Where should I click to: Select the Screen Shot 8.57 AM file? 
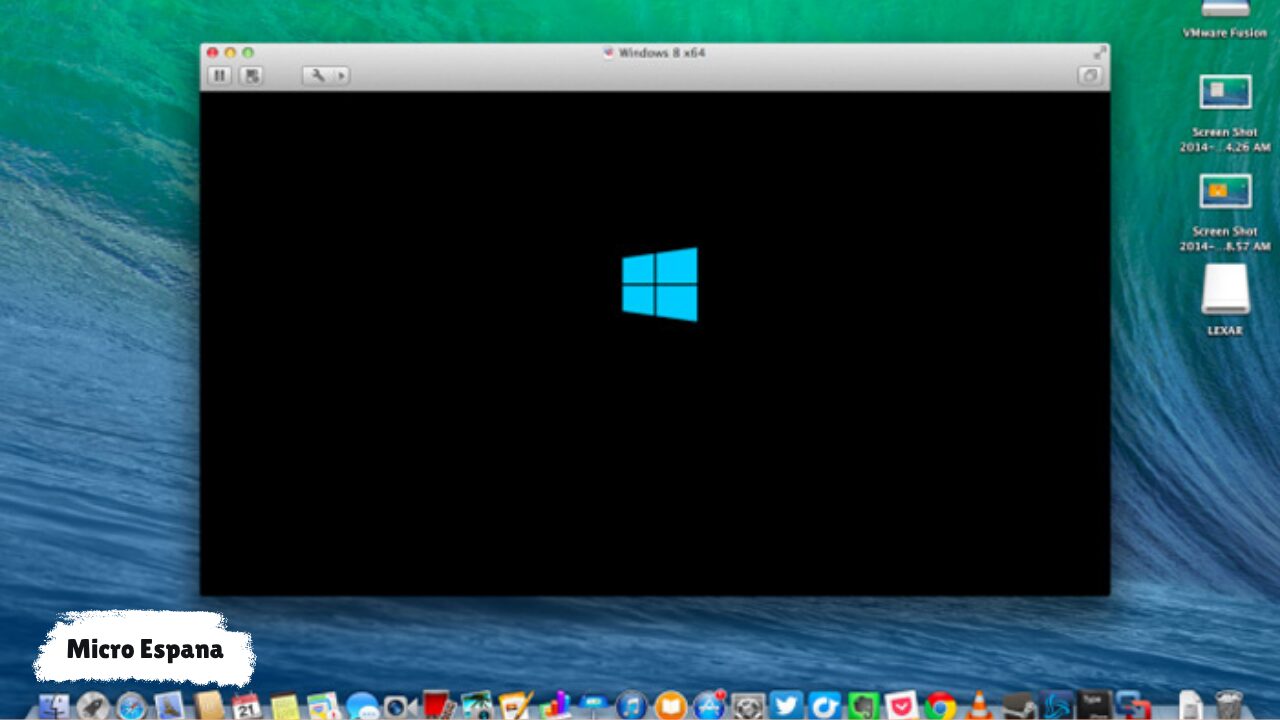pyautogui.click(x=1225, y=192)
